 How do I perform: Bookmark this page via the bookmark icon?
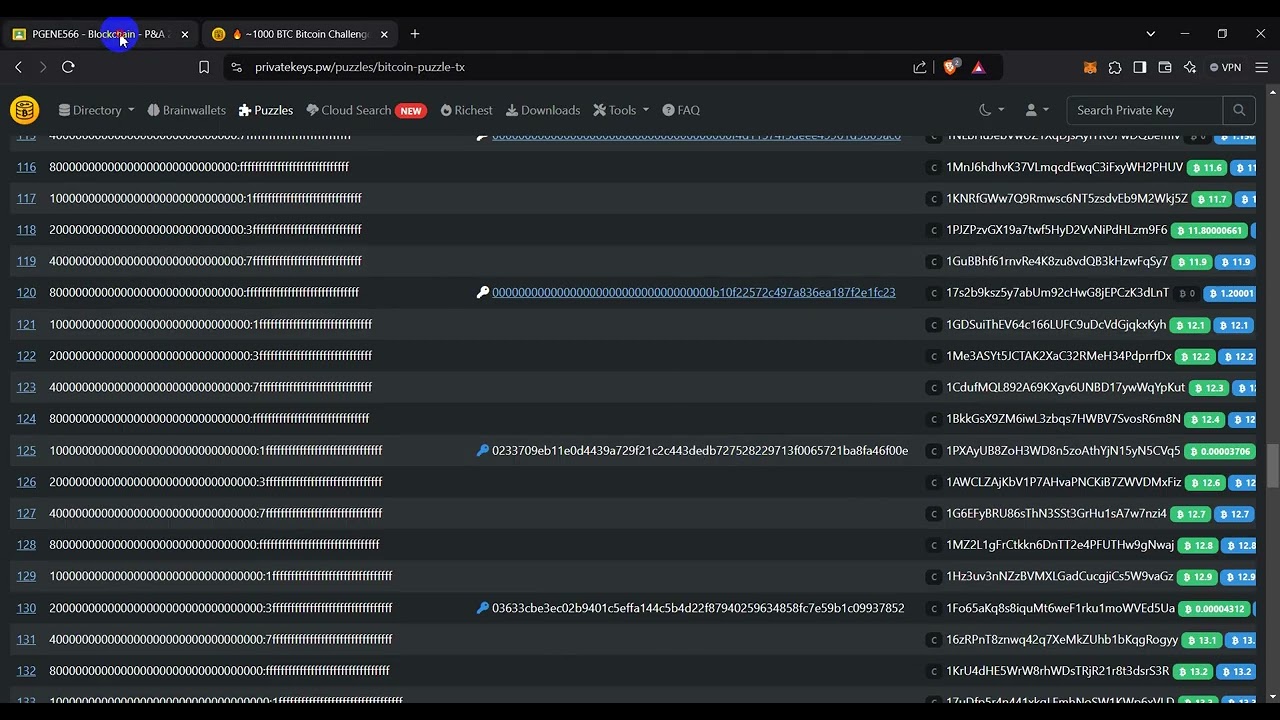point(204,67)
